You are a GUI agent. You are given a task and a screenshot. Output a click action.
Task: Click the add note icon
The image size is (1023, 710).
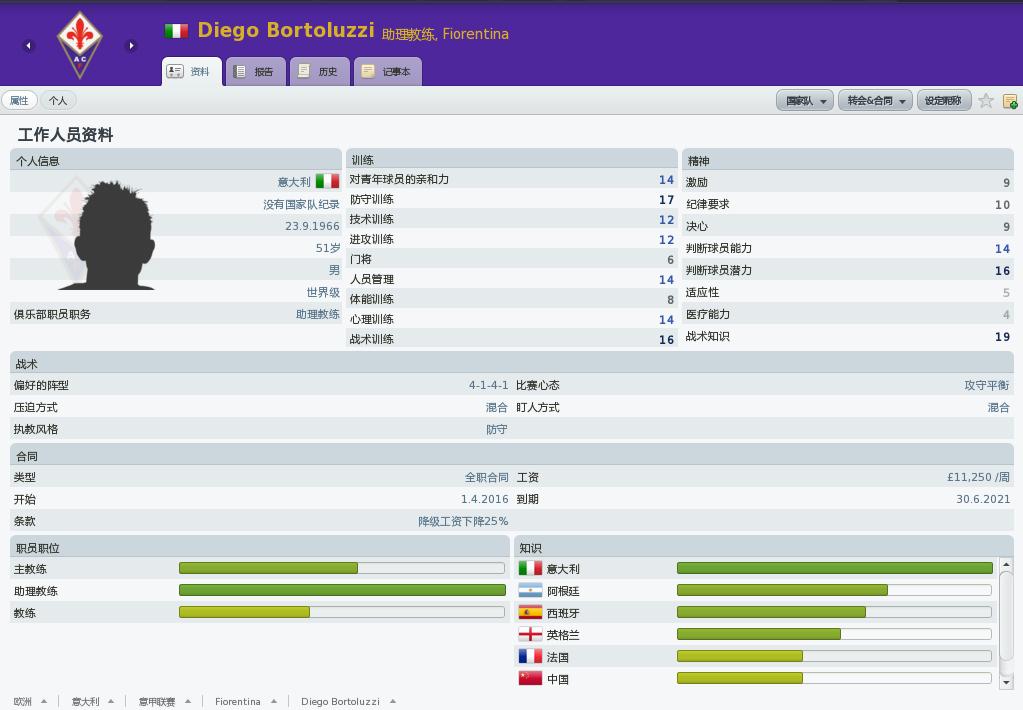1010,101
